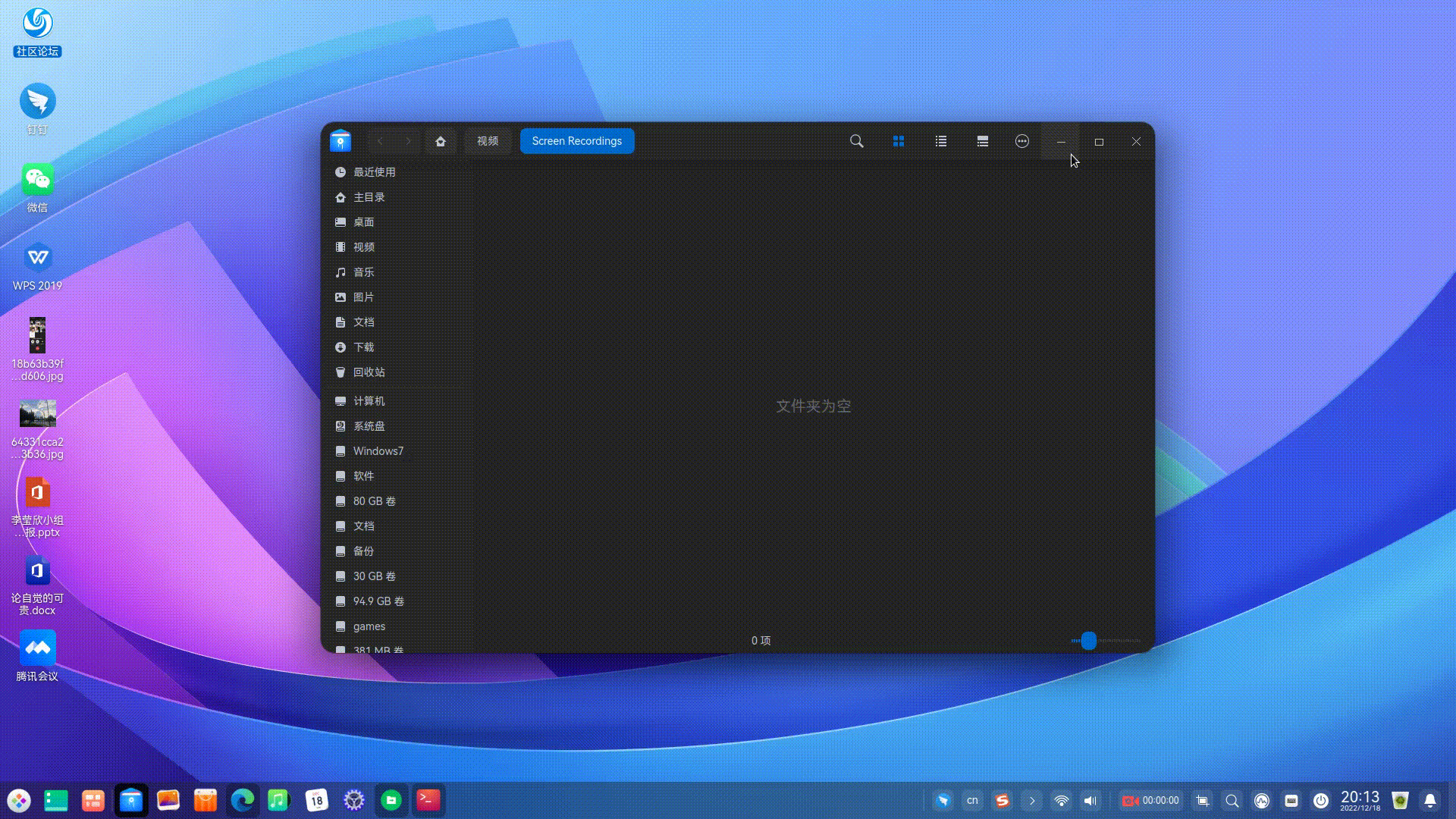This screenshot has height=819, width=1456.
Task: Open the games volume
Action: pyautogui.click(x=369, y=626)
